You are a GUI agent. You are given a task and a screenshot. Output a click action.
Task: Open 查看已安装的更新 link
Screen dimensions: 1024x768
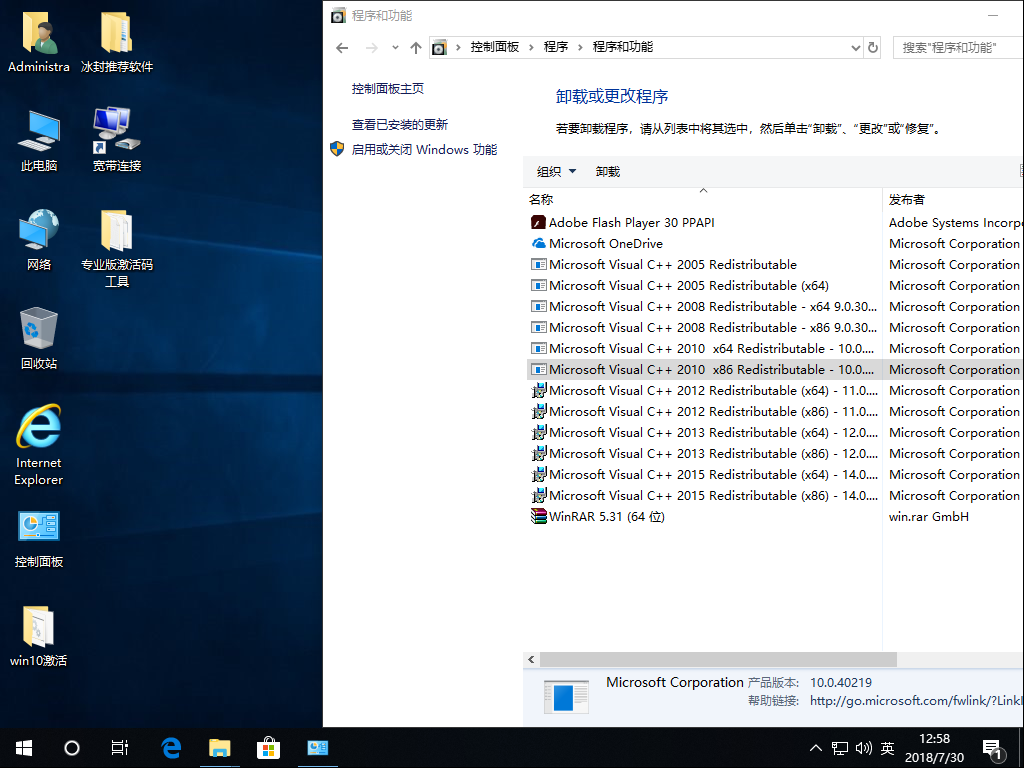tap(400, 125)
